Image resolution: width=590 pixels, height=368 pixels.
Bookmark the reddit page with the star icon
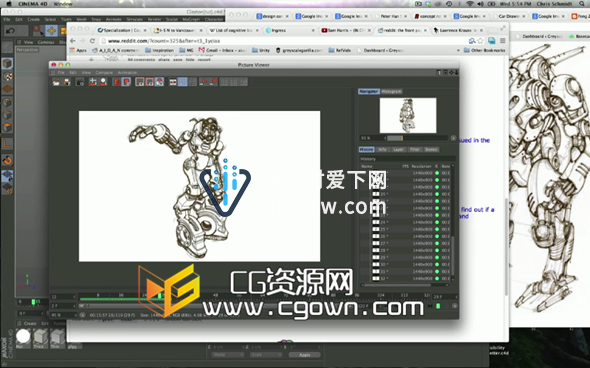[480, 41]
